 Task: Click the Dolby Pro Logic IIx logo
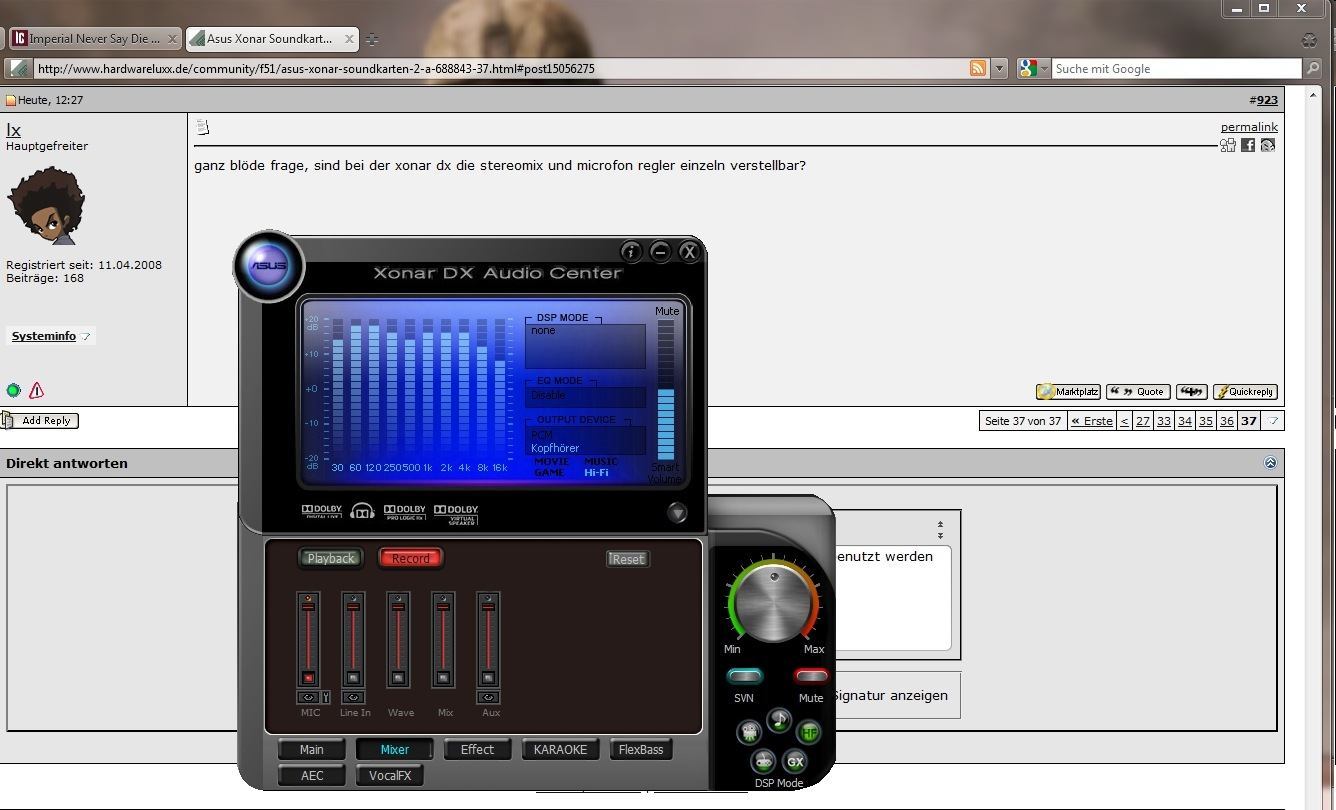405,512
